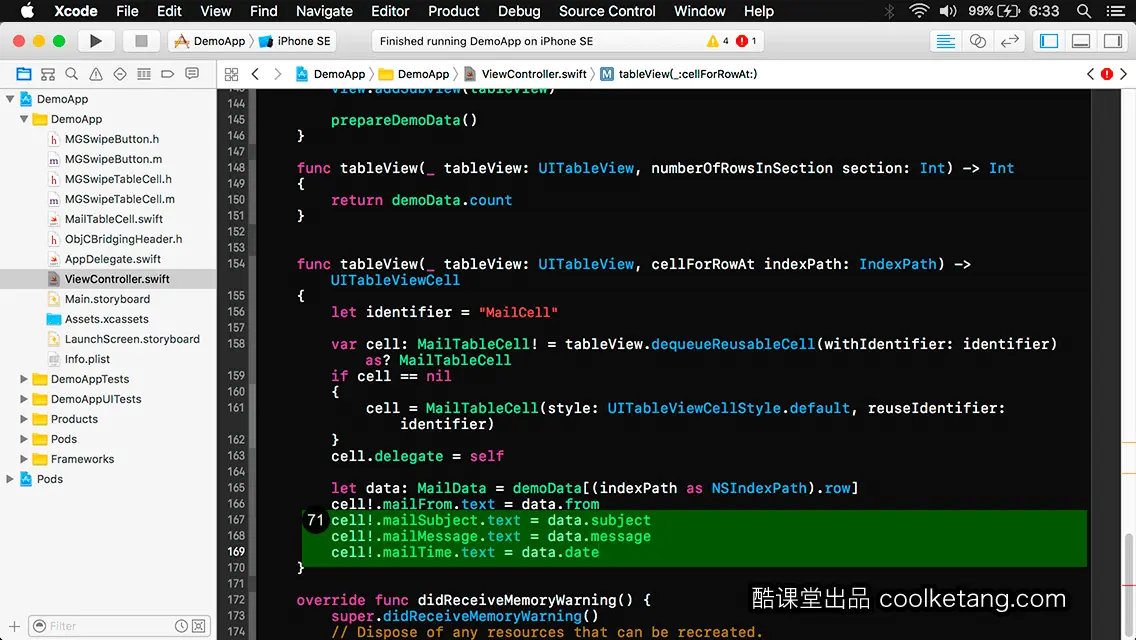Open the Breakpoint navigator

pos(168,74)
